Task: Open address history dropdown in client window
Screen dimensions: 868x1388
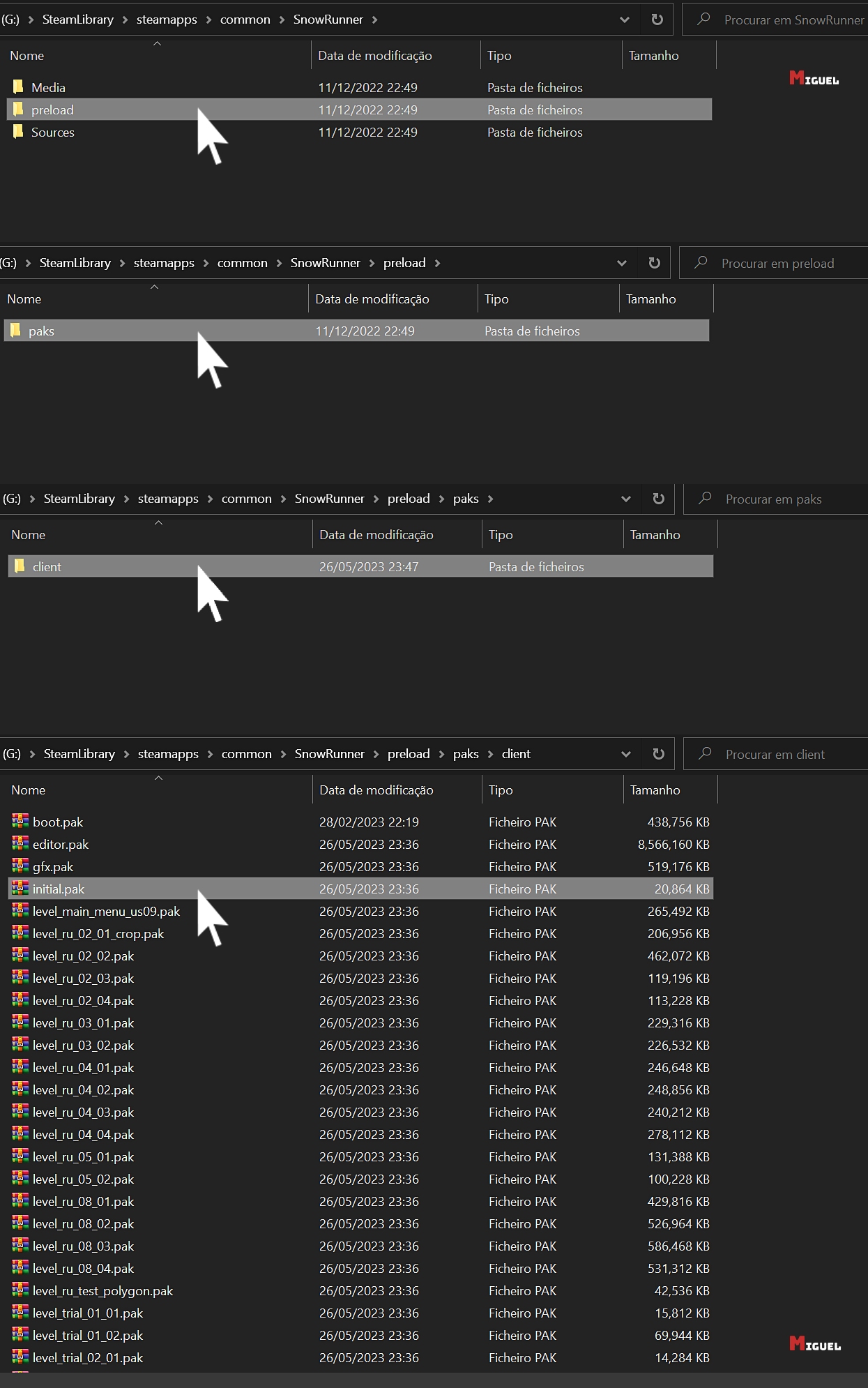Action: 626,755
